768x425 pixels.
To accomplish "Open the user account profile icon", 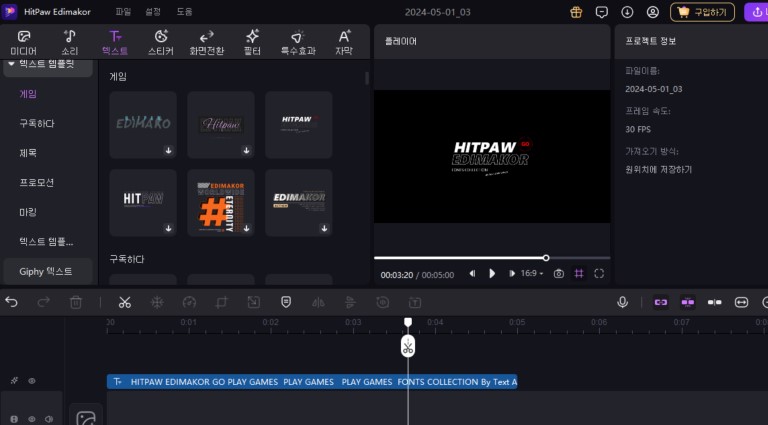I will pos(653,13).
